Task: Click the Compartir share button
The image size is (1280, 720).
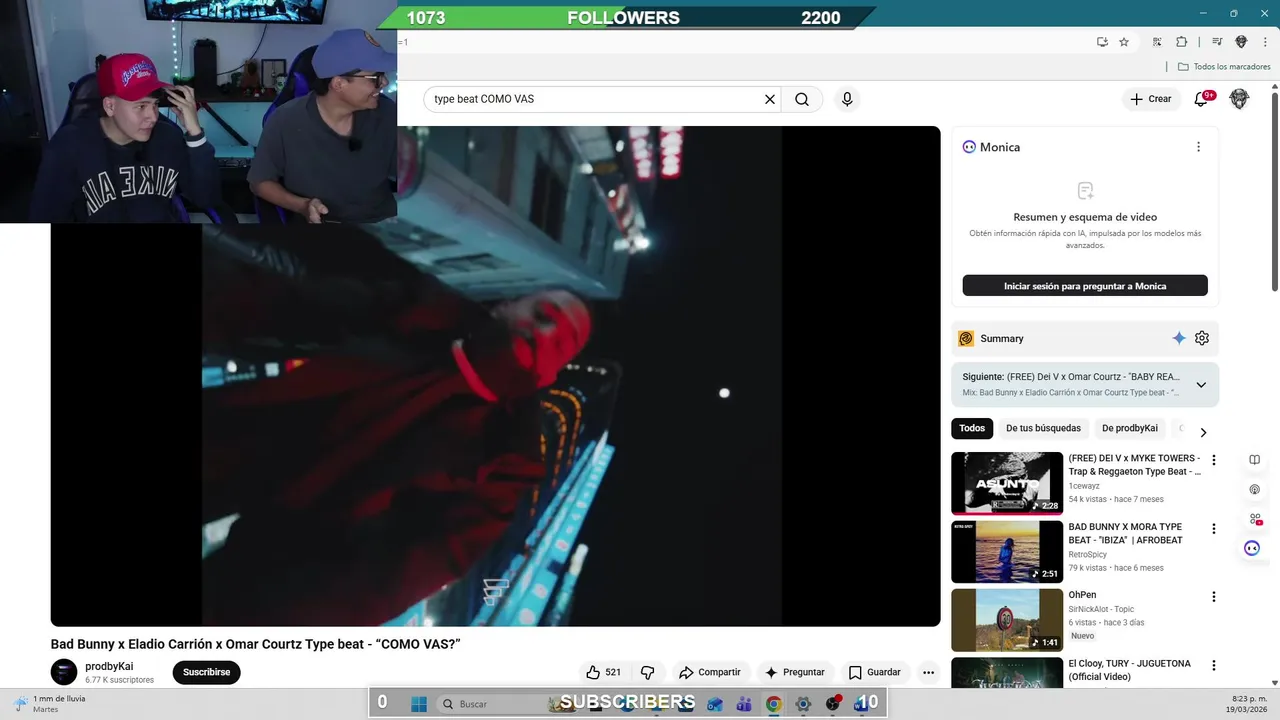Action: [709, 672]
